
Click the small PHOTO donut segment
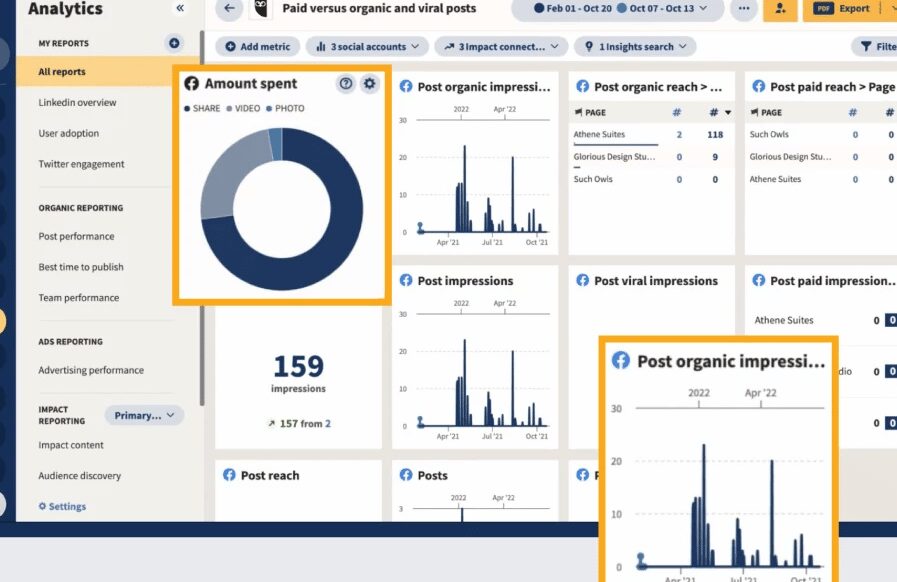click(276, 144)
